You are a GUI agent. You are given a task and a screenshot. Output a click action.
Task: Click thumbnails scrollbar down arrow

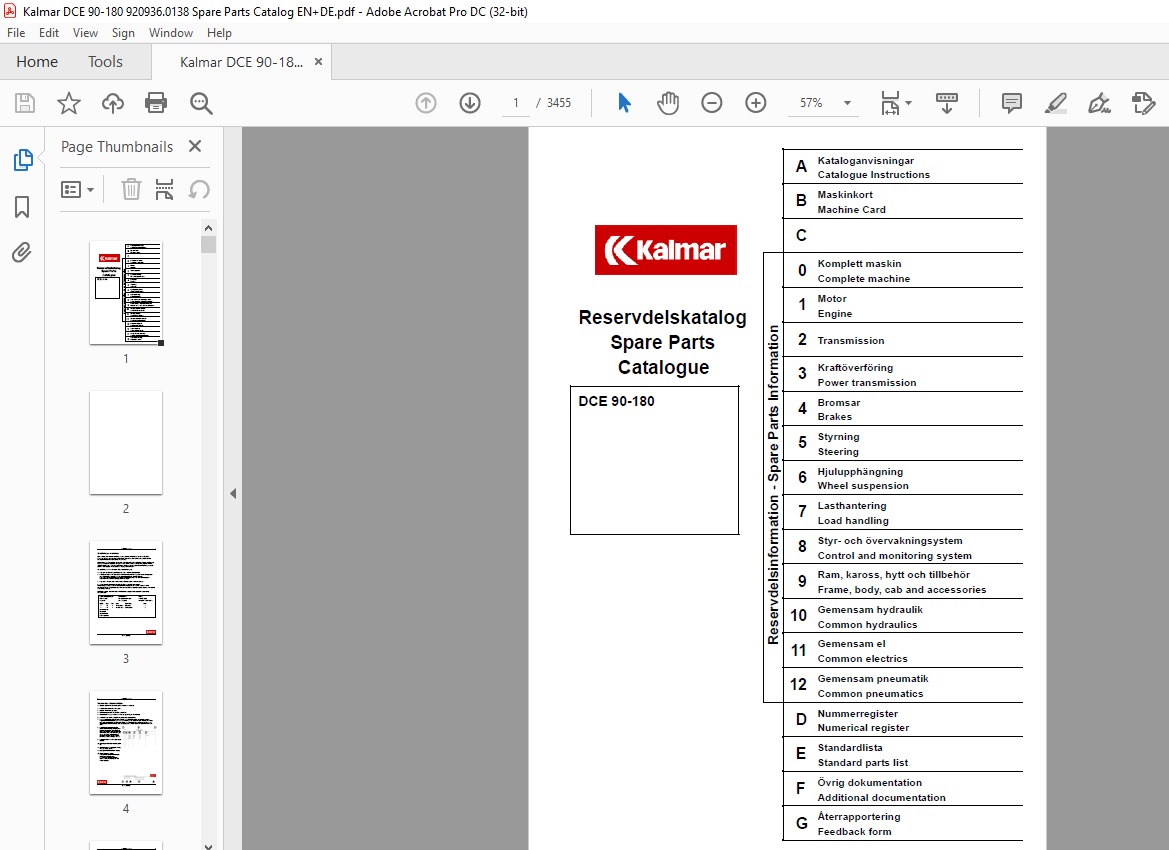click(208, 845)
